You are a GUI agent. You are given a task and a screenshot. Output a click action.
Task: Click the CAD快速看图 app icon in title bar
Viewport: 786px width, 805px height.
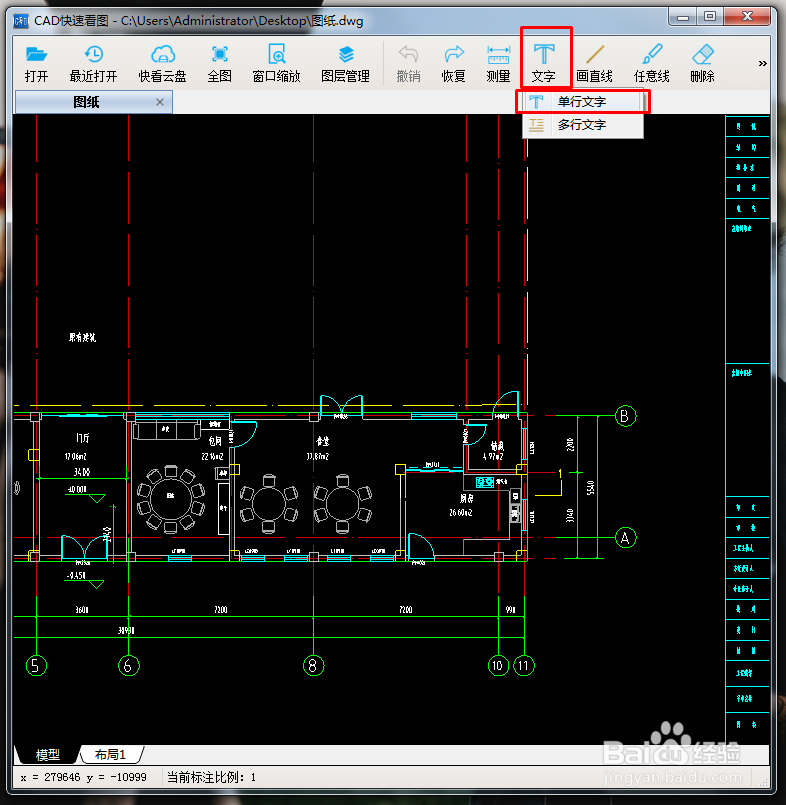(21, 21)
